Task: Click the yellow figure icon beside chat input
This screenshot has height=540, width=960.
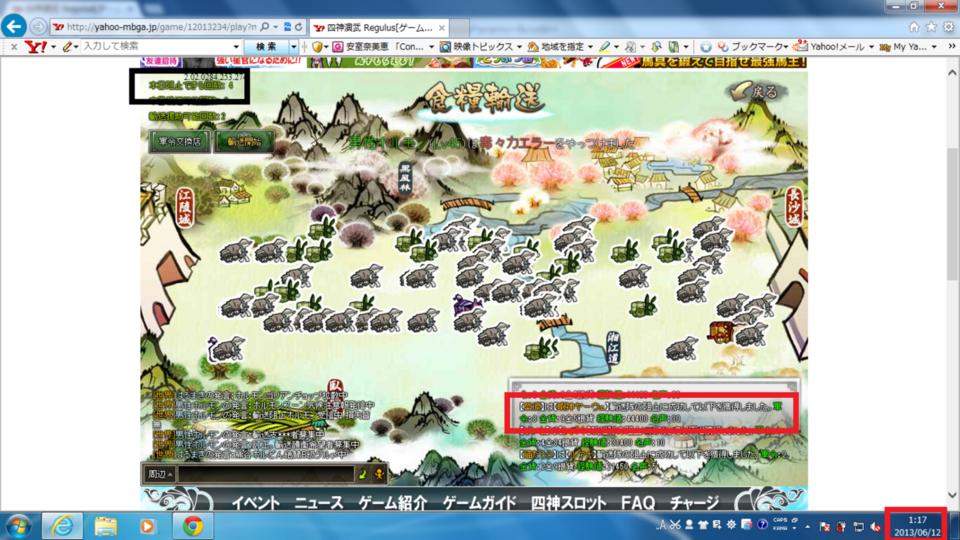Action: pos(379,474)
